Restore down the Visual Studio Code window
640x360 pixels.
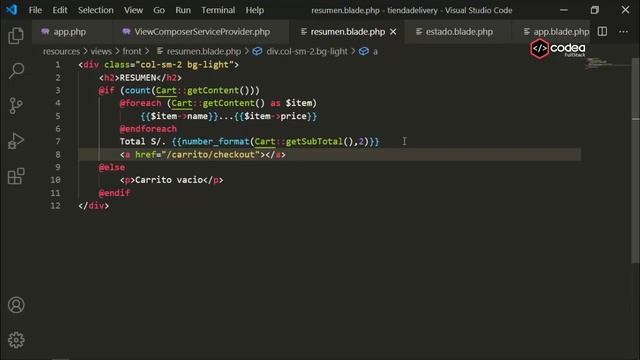[595, 10]
